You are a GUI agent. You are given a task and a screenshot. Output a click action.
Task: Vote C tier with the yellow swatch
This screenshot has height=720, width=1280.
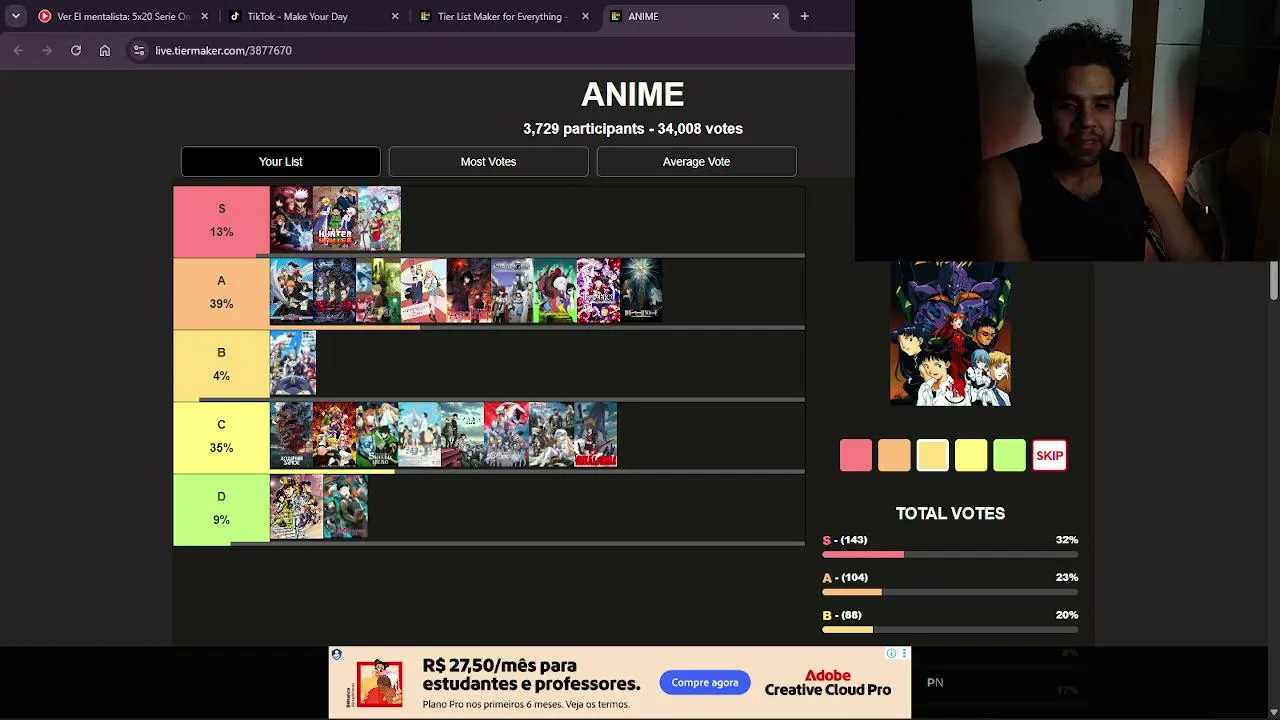click(x=971, y=455)
